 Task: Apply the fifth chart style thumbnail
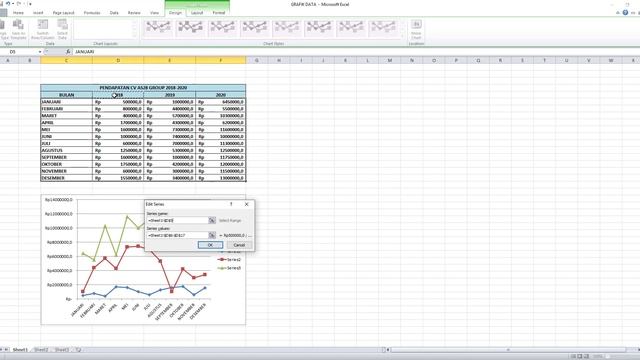(x=287, y=28)
